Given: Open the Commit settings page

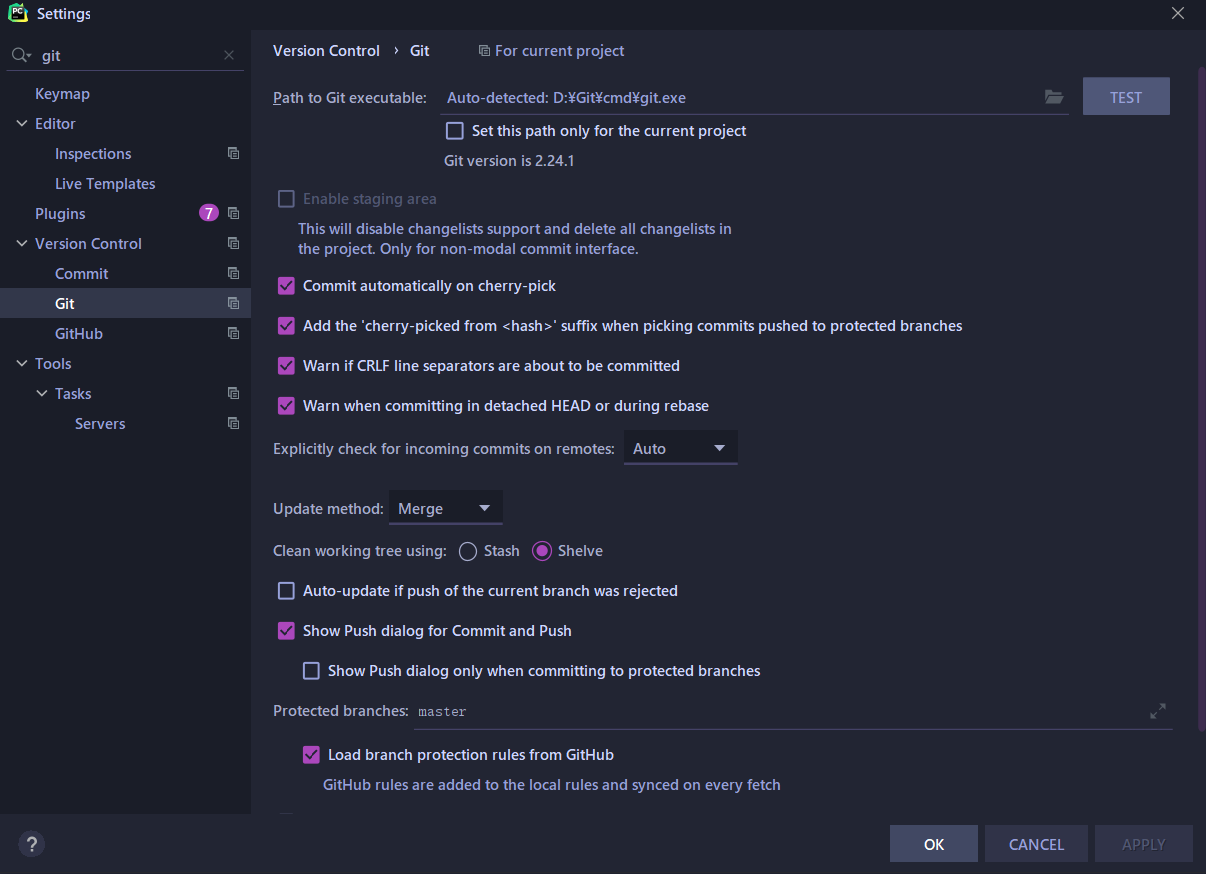Looking at the screenshot, I should (82, 274).
